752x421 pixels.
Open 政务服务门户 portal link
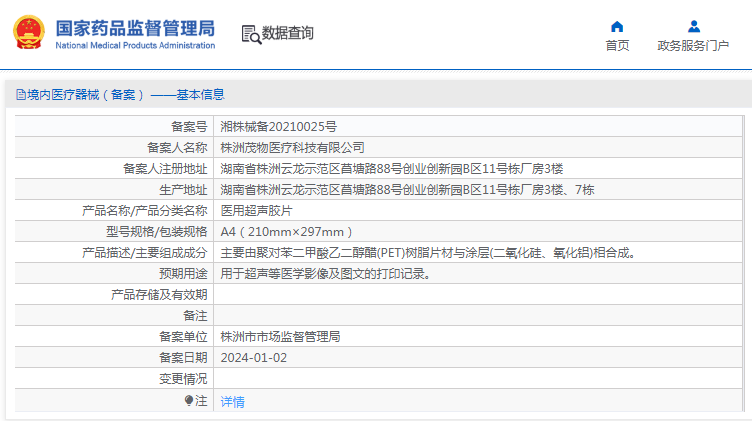pos(693,46)
